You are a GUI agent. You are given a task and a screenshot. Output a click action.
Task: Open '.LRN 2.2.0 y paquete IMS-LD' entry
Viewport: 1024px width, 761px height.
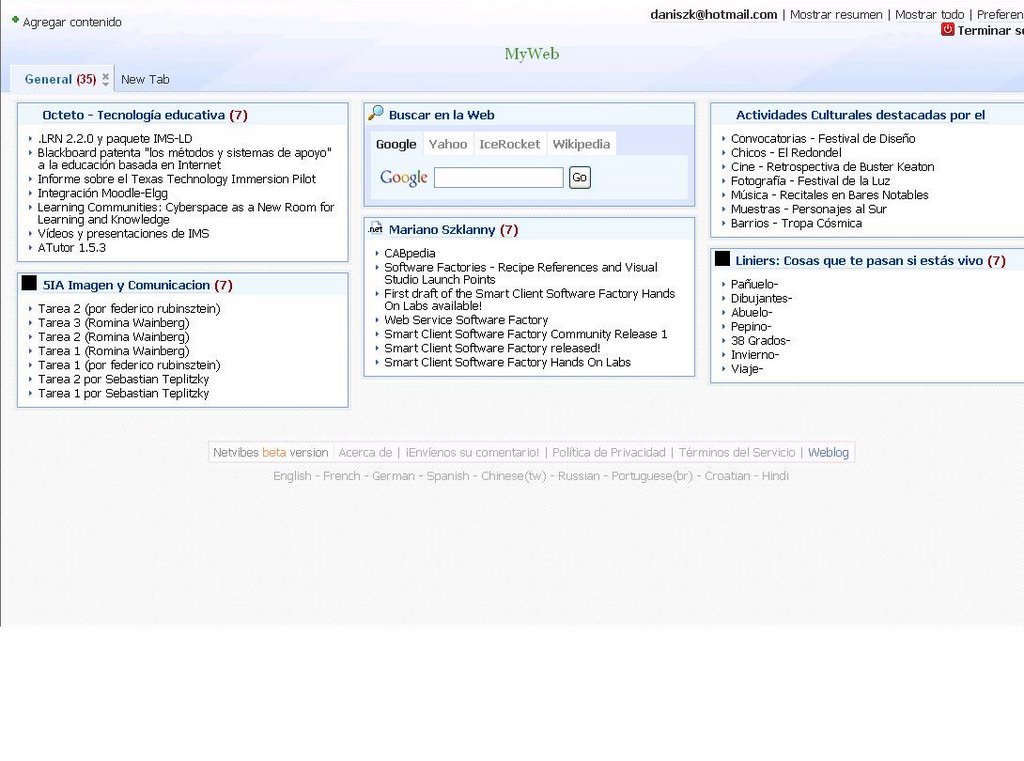point(115,138)
